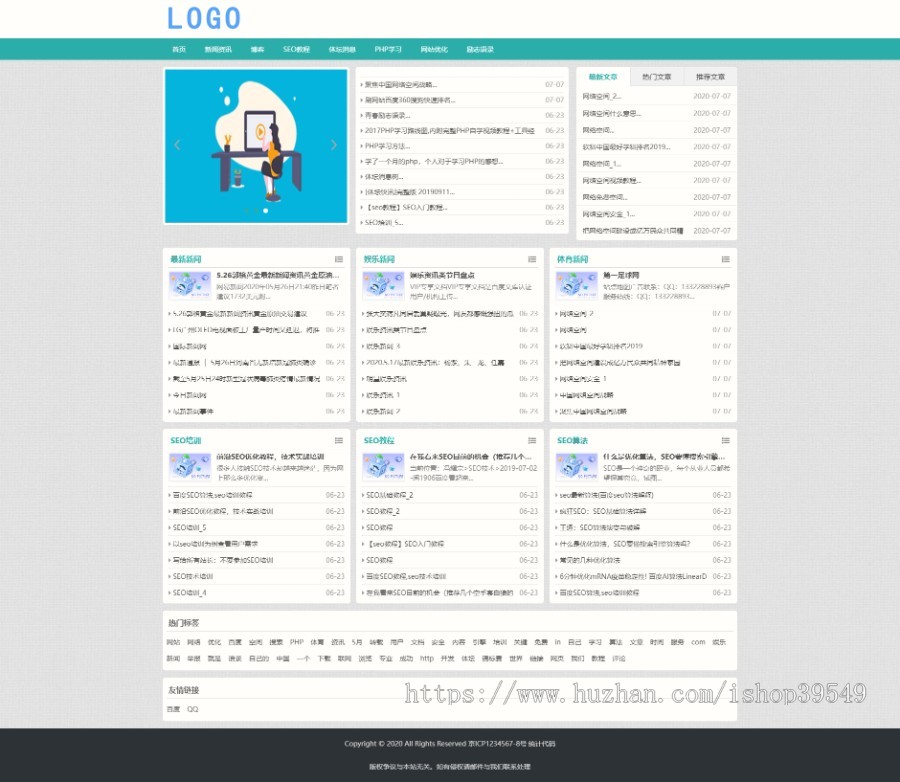Screen dimensions: 900x782
Task: Select the http tag in 热门标签
Action: point(426,659)
